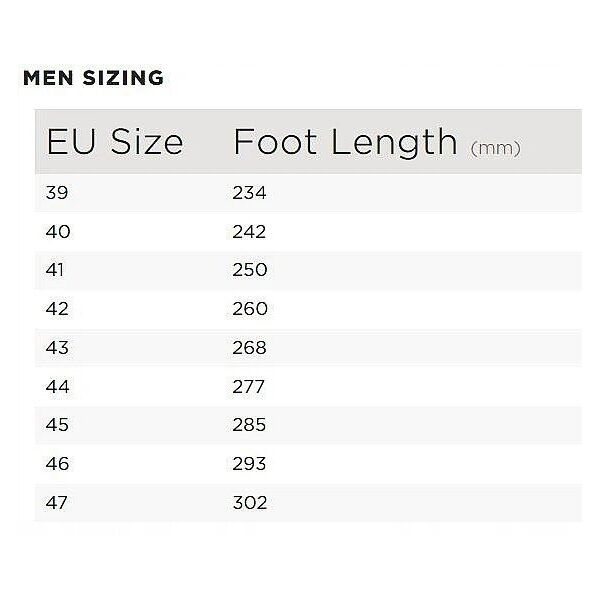This screenshot has width=600, height=600.
Task: Click foot length value 277
Action: [x=248, y=387]
